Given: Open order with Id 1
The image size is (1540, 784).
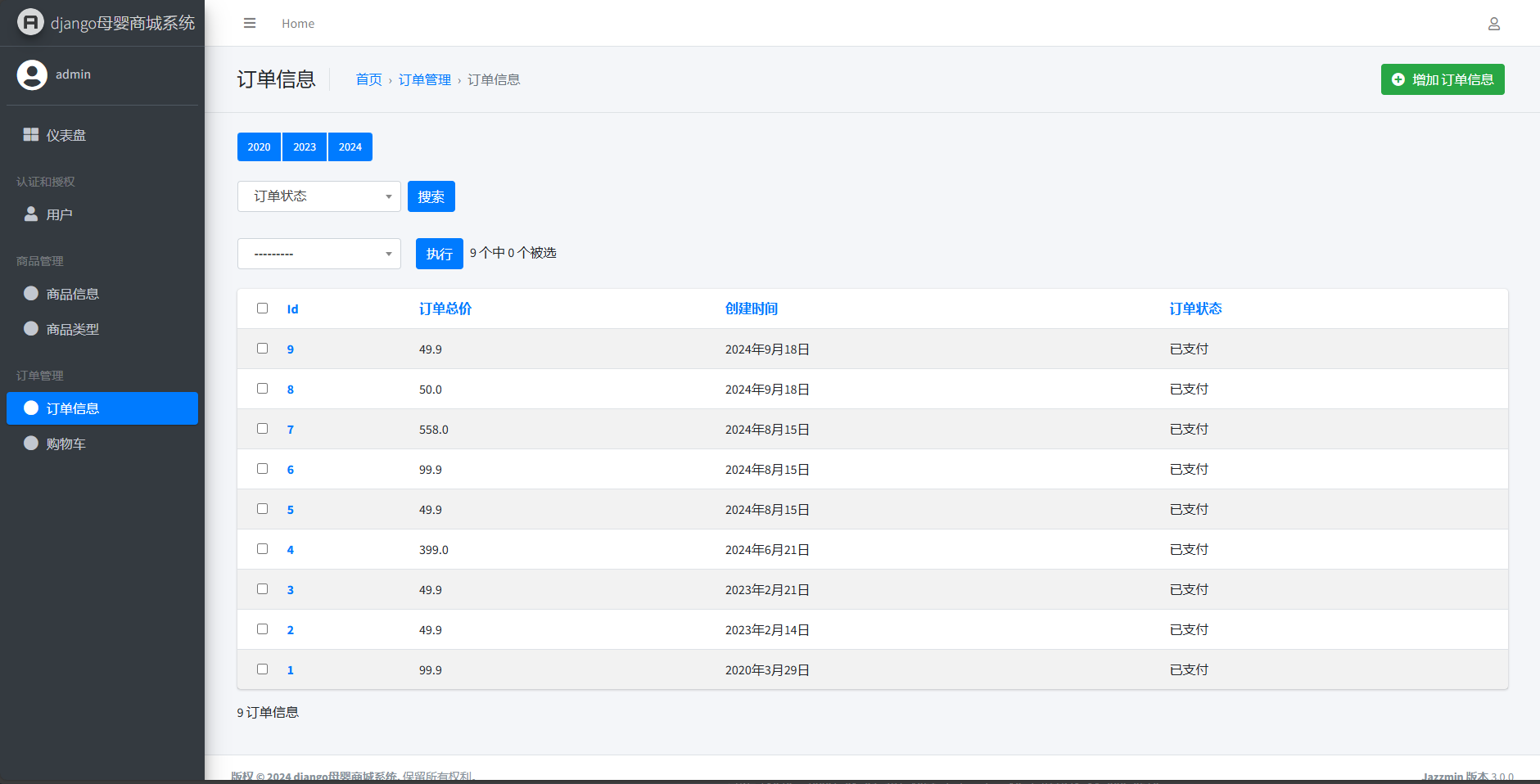Looking at the screenshot, I should point(291,670).
